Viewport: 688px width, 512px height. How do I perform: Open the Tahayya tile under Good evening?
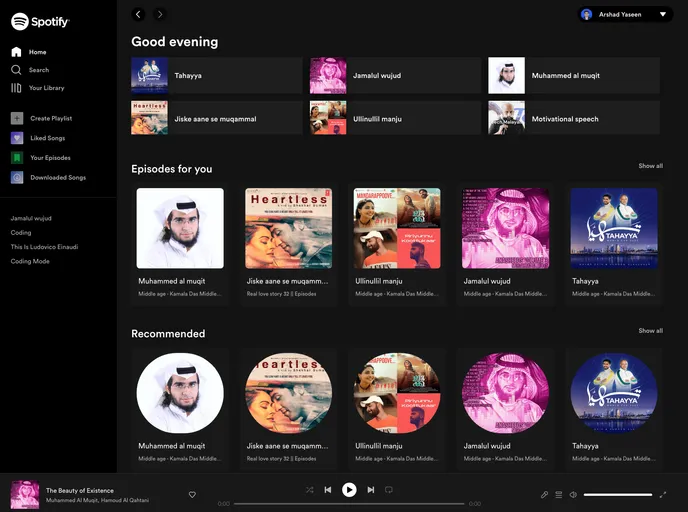tap(217, 75)
